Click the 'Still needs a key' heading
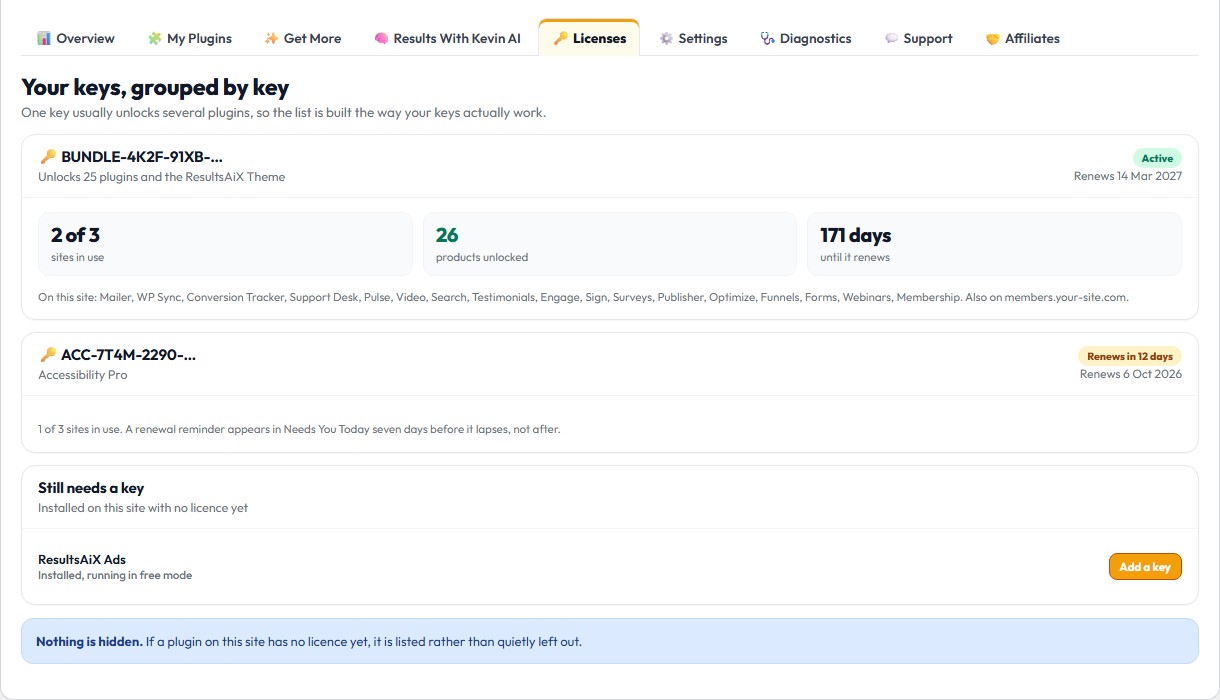 pos(91,488)
